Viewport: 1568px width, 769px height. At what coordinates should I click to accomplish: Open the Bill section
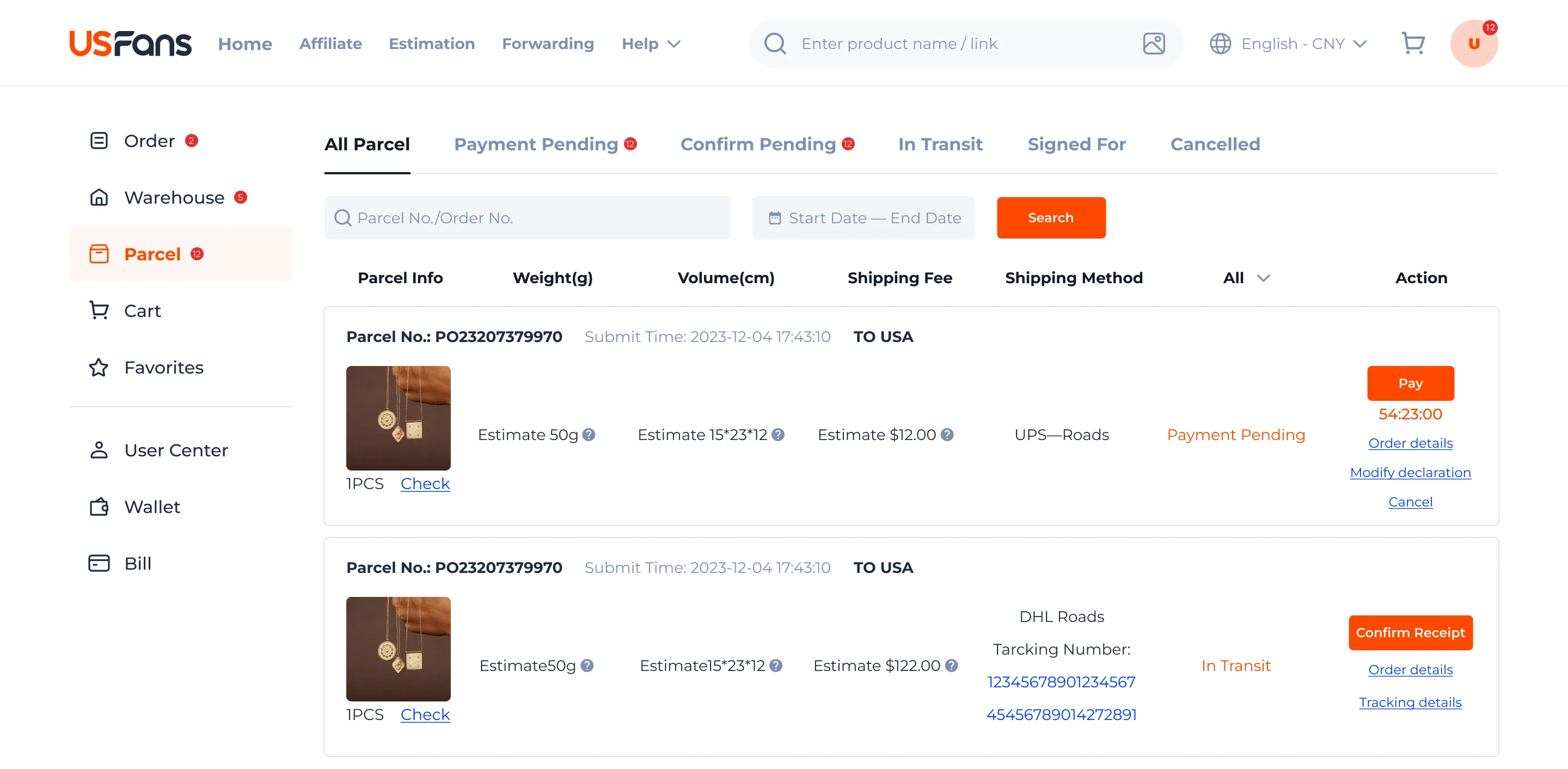click(x=138, y=563)
